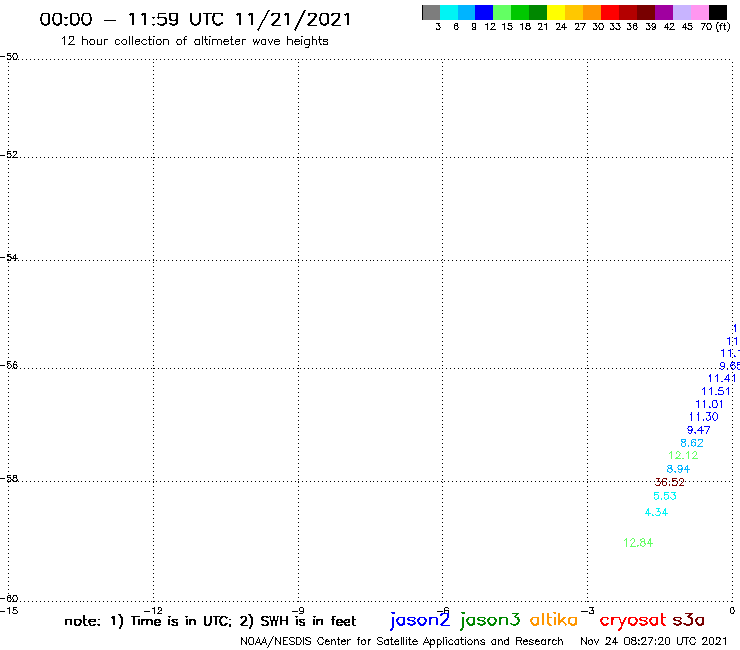Click the -58 latitude axis label
740x650 pixels.
click(9, 479)
